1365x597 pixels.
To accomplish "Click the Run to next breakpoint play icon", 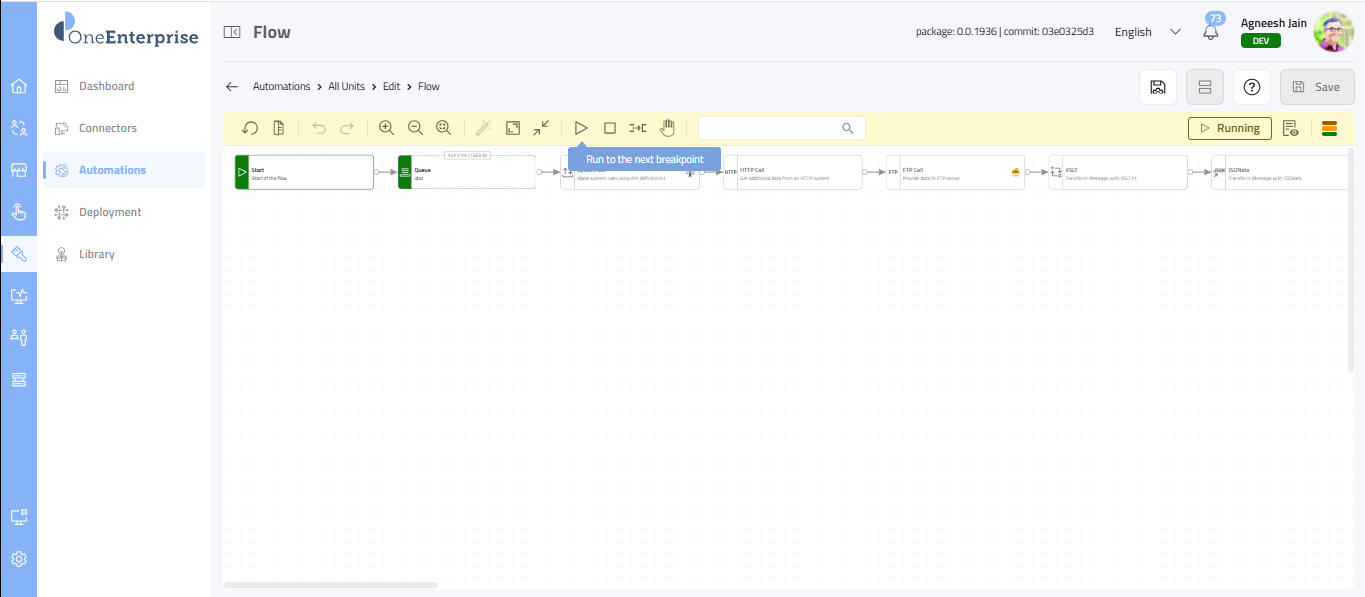I will 580,128.
